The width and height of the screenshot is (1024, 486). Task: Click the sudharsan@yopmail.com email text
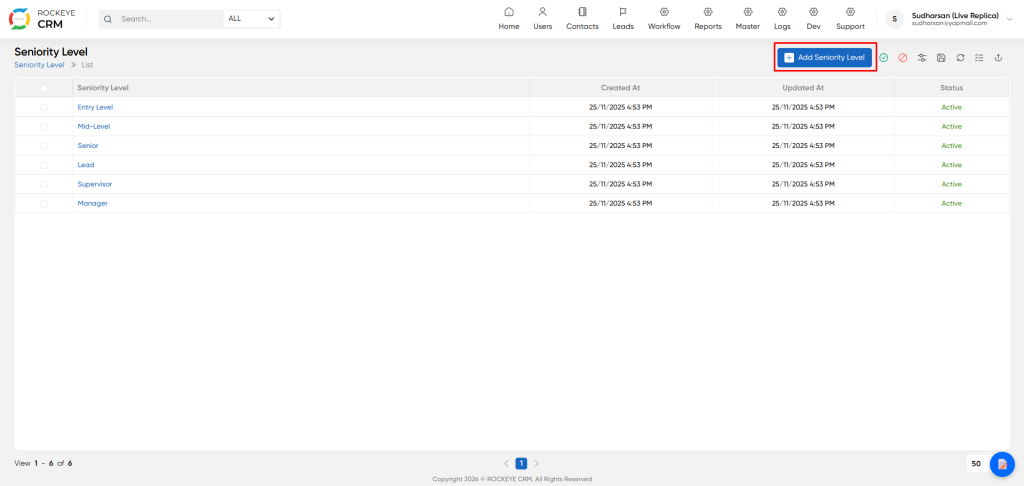(949, 24)
